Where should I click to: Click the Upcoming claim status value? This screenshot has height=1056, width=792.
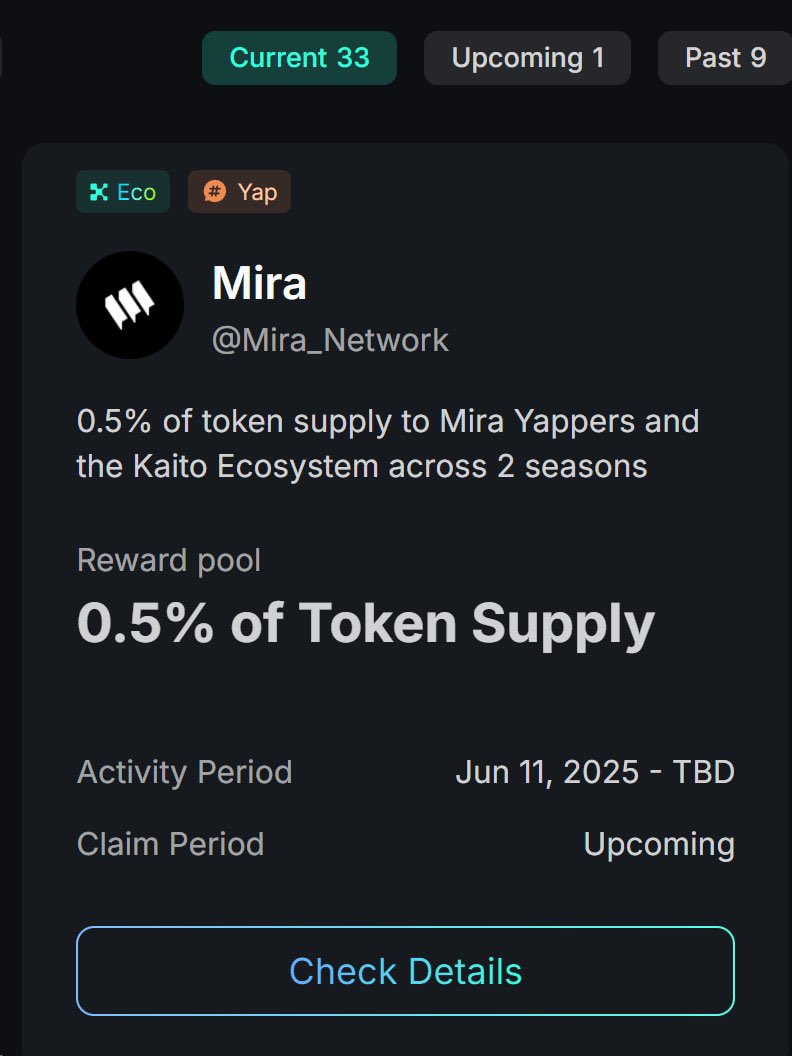coord(659,845)
